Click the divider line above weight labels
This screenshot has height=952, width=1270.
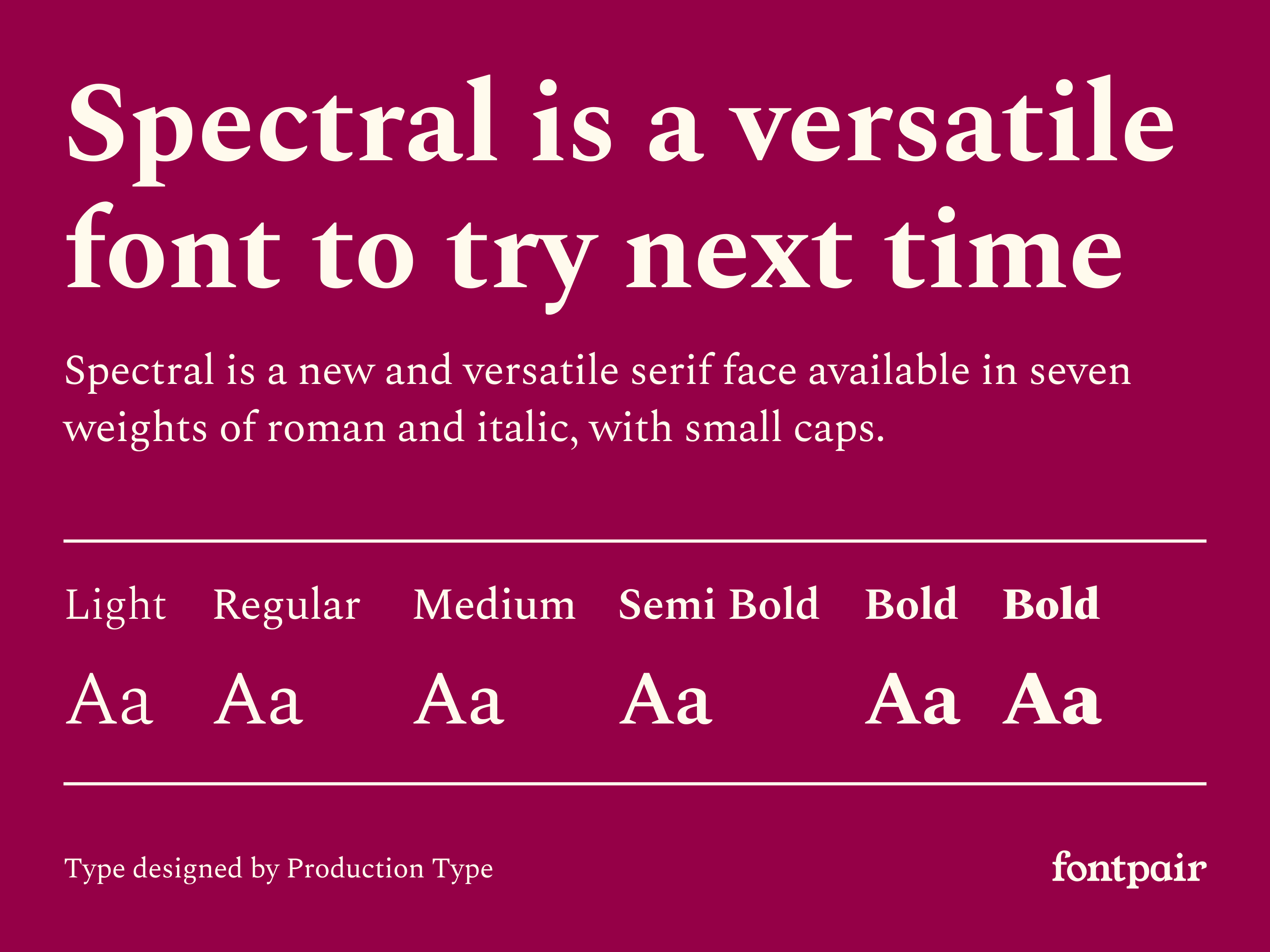click(x=635, y=541)
